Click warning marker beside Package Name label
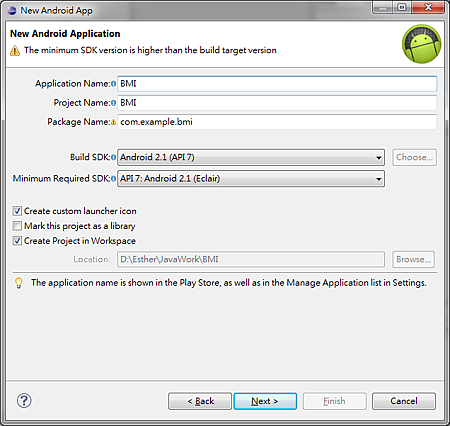 114,122
